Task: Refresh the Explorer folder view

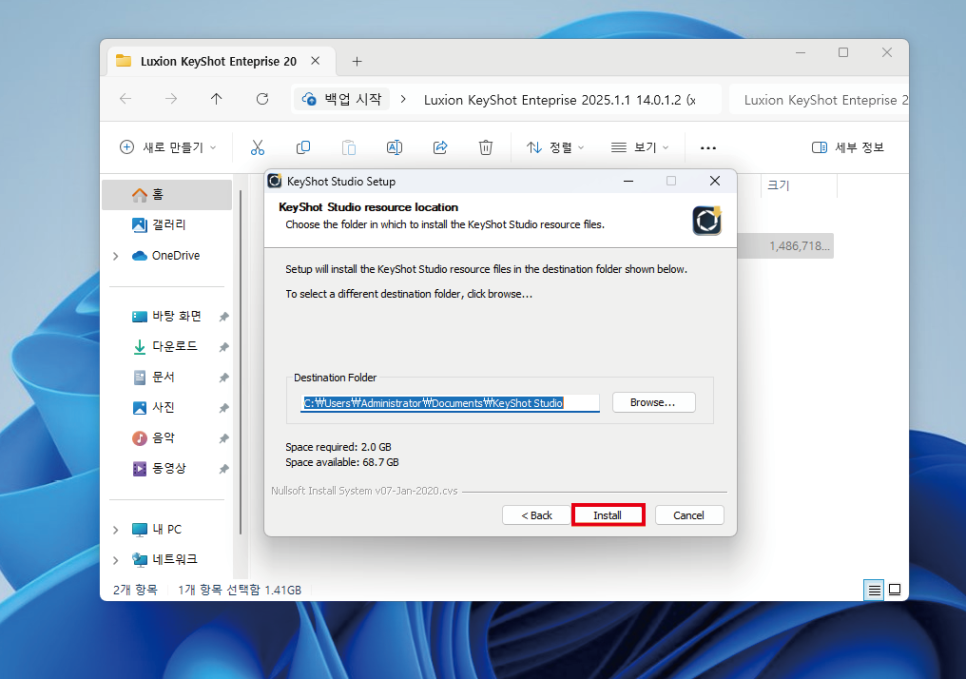Action: click(x=262, y=99)
